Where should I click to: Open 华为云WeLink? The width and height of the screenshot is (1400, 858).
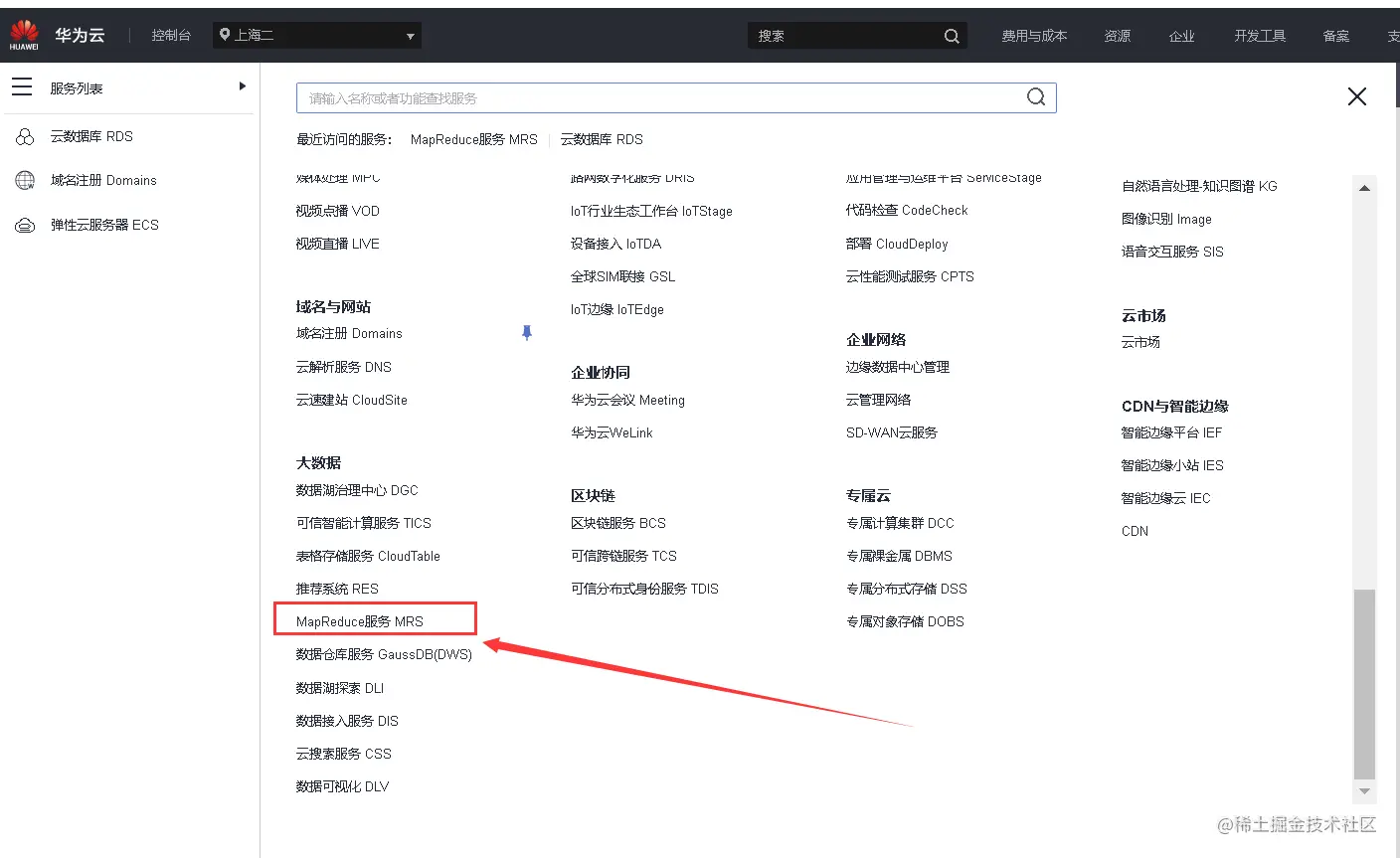[x=612, y=432]
